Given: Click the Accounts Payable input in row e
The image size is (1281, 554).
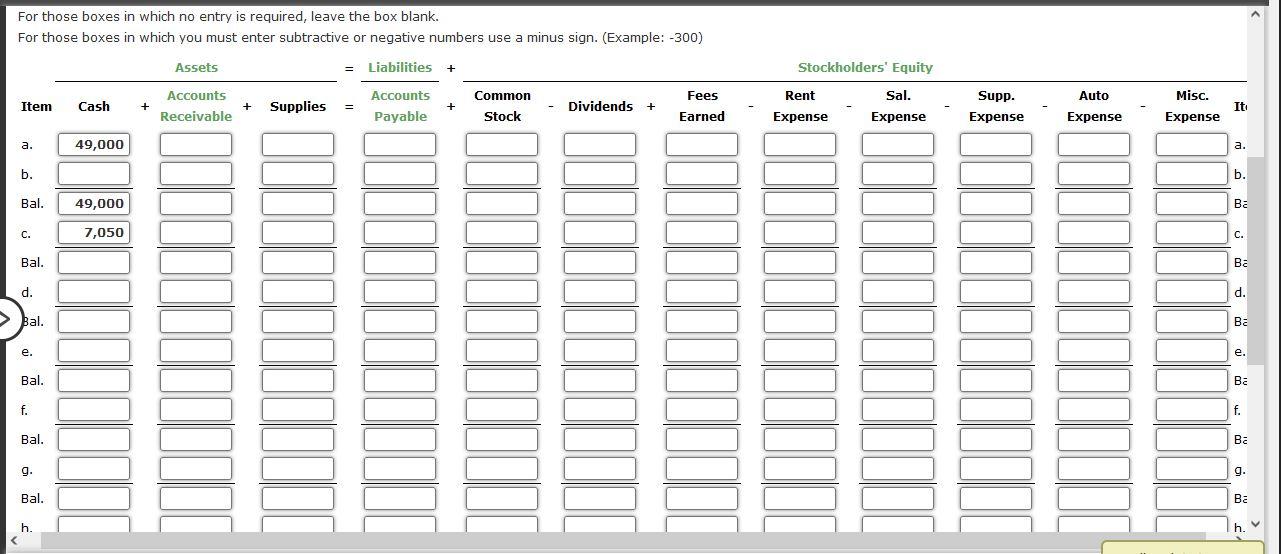Looking at the screenshot, I should pyautogui.click(x=400, y=351).
